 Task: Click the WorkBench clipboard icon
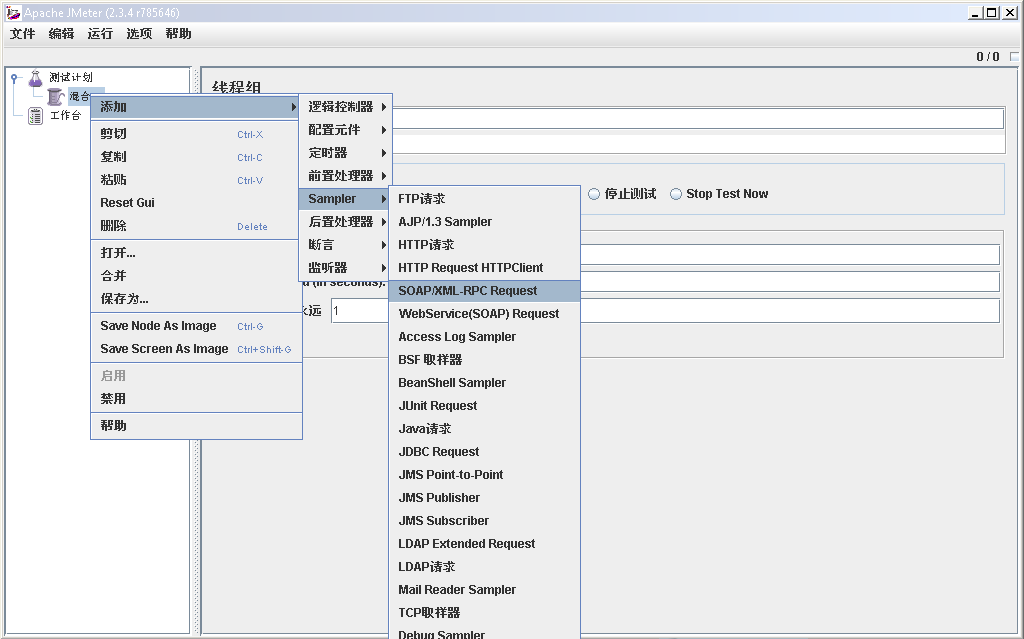[36, 116]
